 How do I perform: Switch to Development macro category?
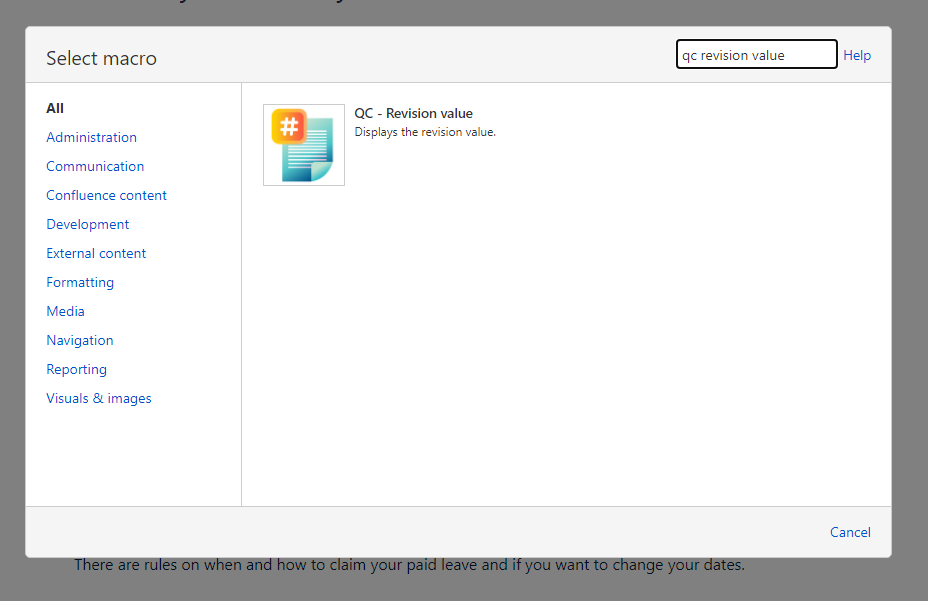click(x=88, y=224)
